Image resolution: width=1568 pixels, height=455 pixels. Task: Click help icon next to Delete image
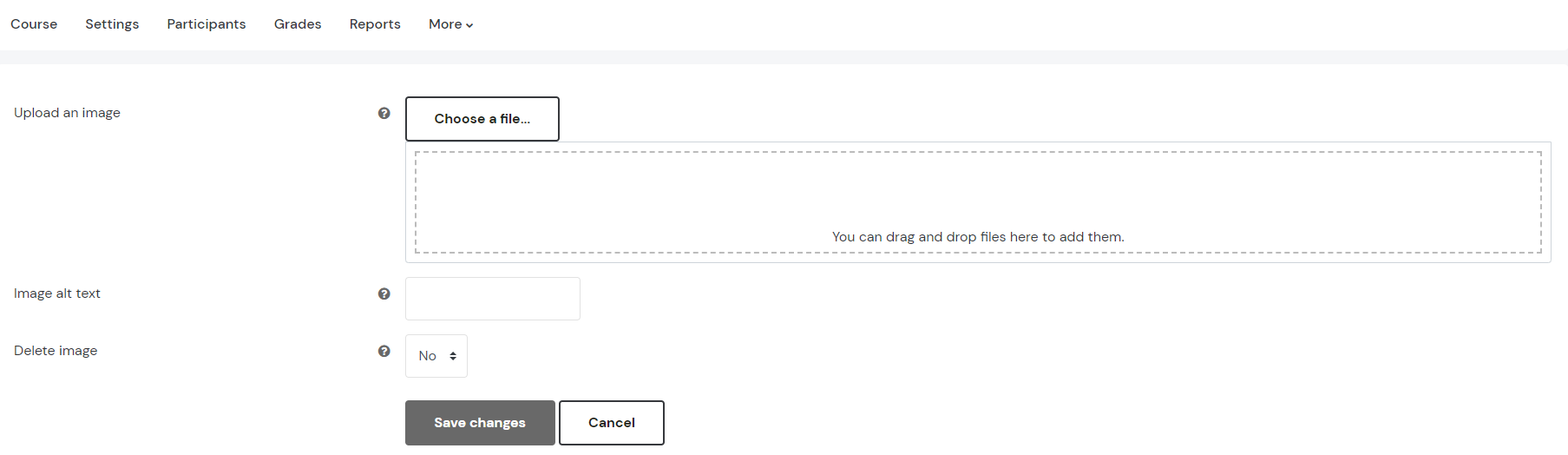[384, 351]
